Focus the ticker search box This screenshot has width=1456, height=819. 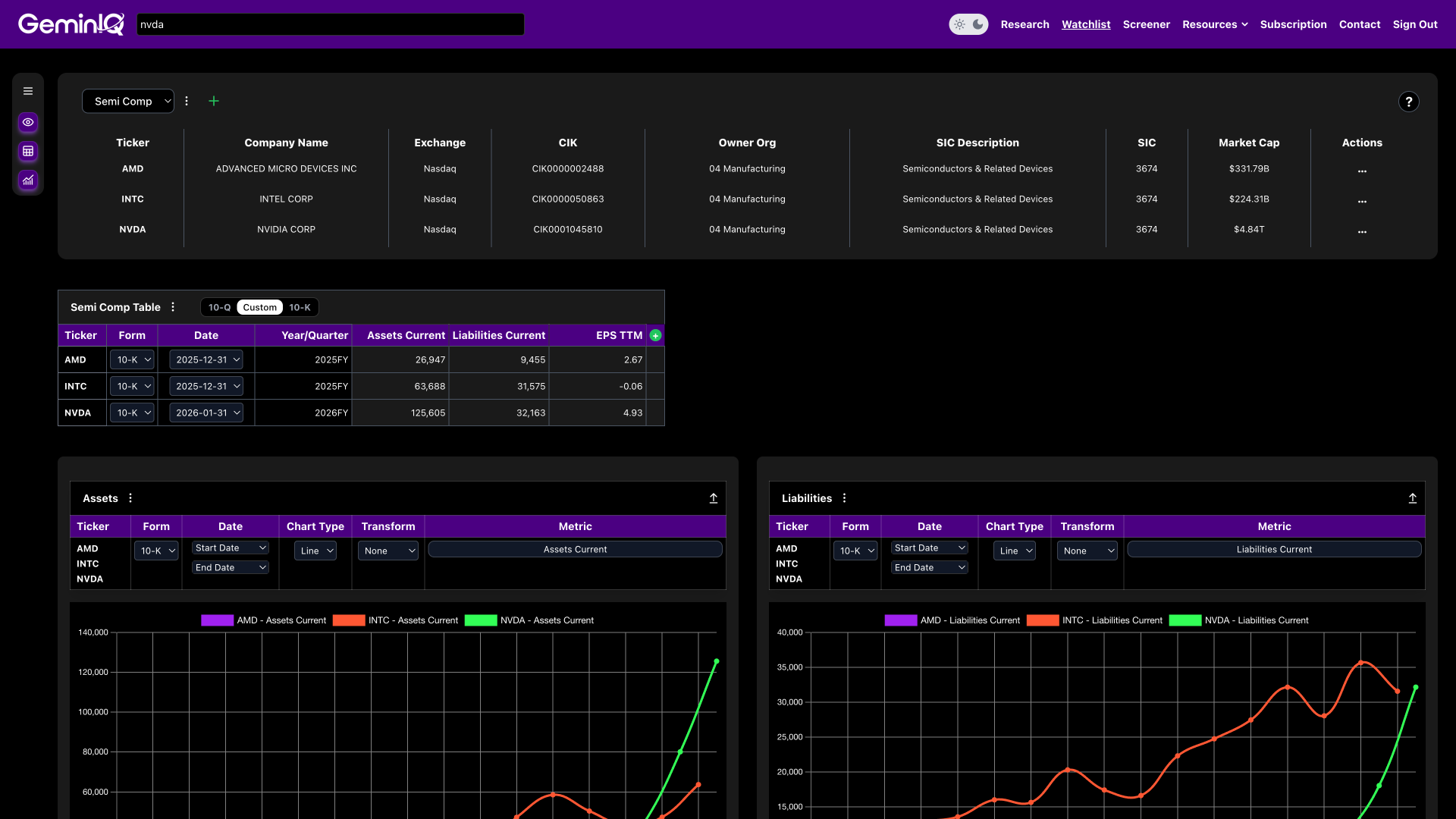330,24
